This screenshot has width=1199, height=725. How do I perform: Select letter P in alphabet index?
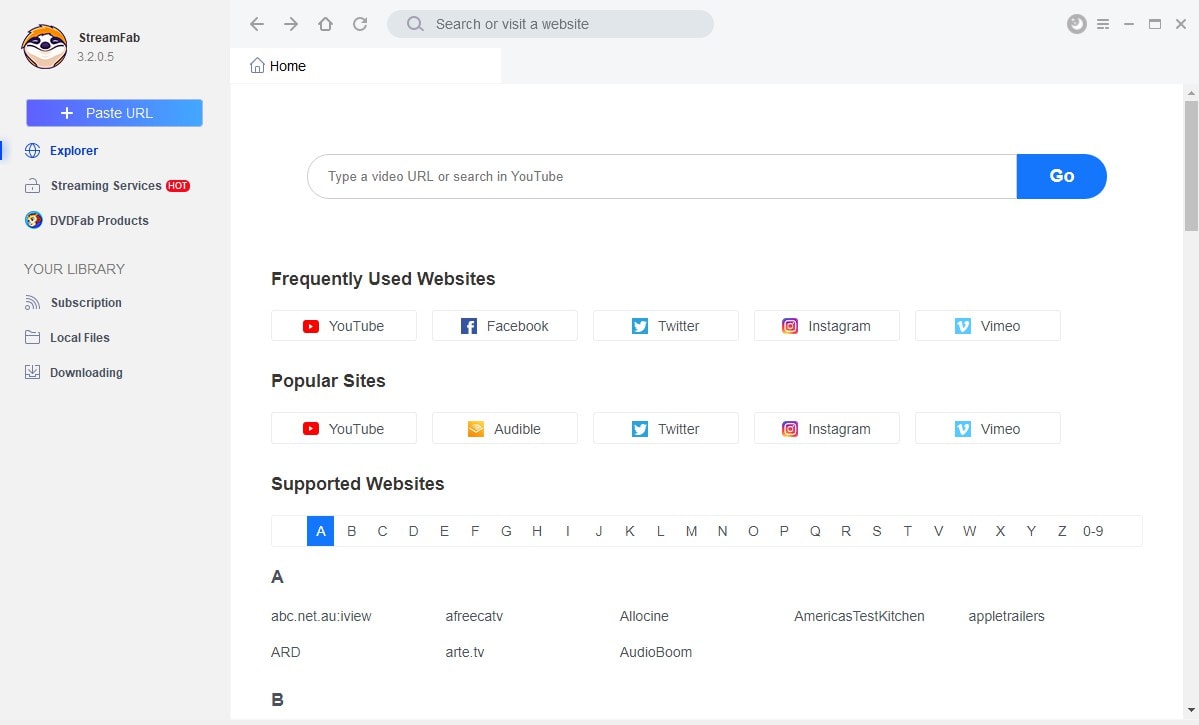[x=784, y=531]
